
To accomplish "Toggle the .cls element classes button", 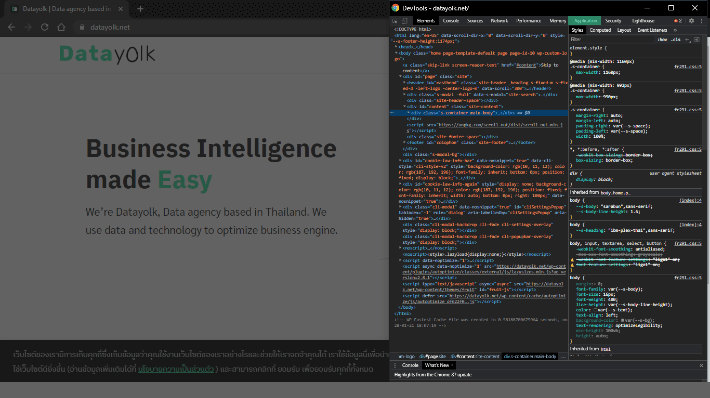I will click(676, 39).
